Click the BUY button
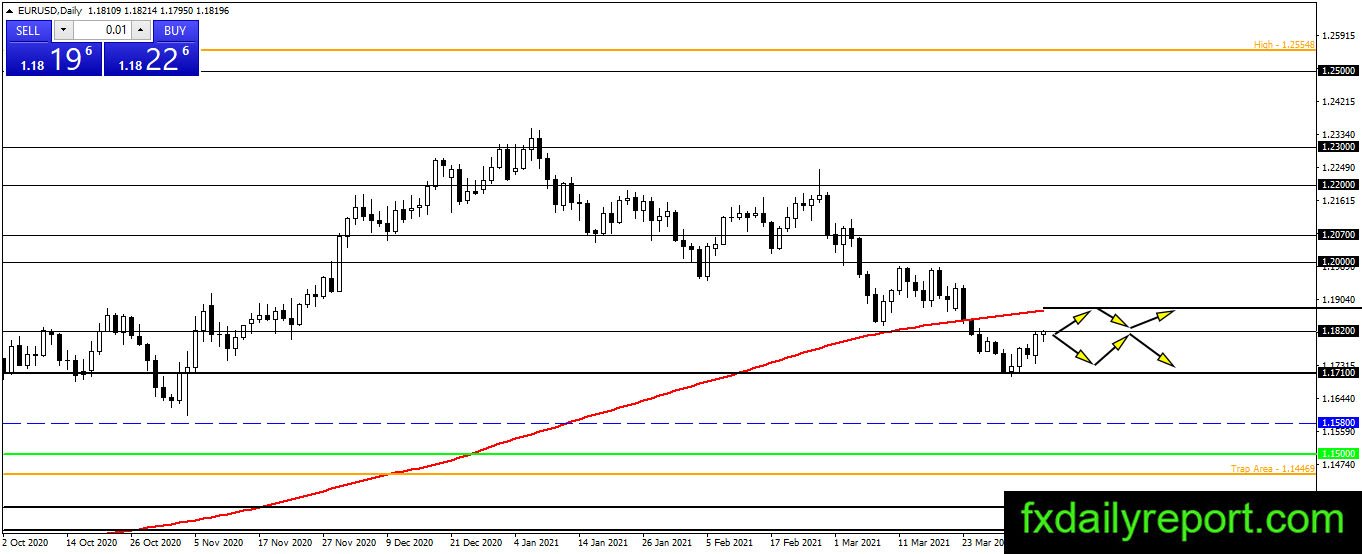 tap(175, 30)
